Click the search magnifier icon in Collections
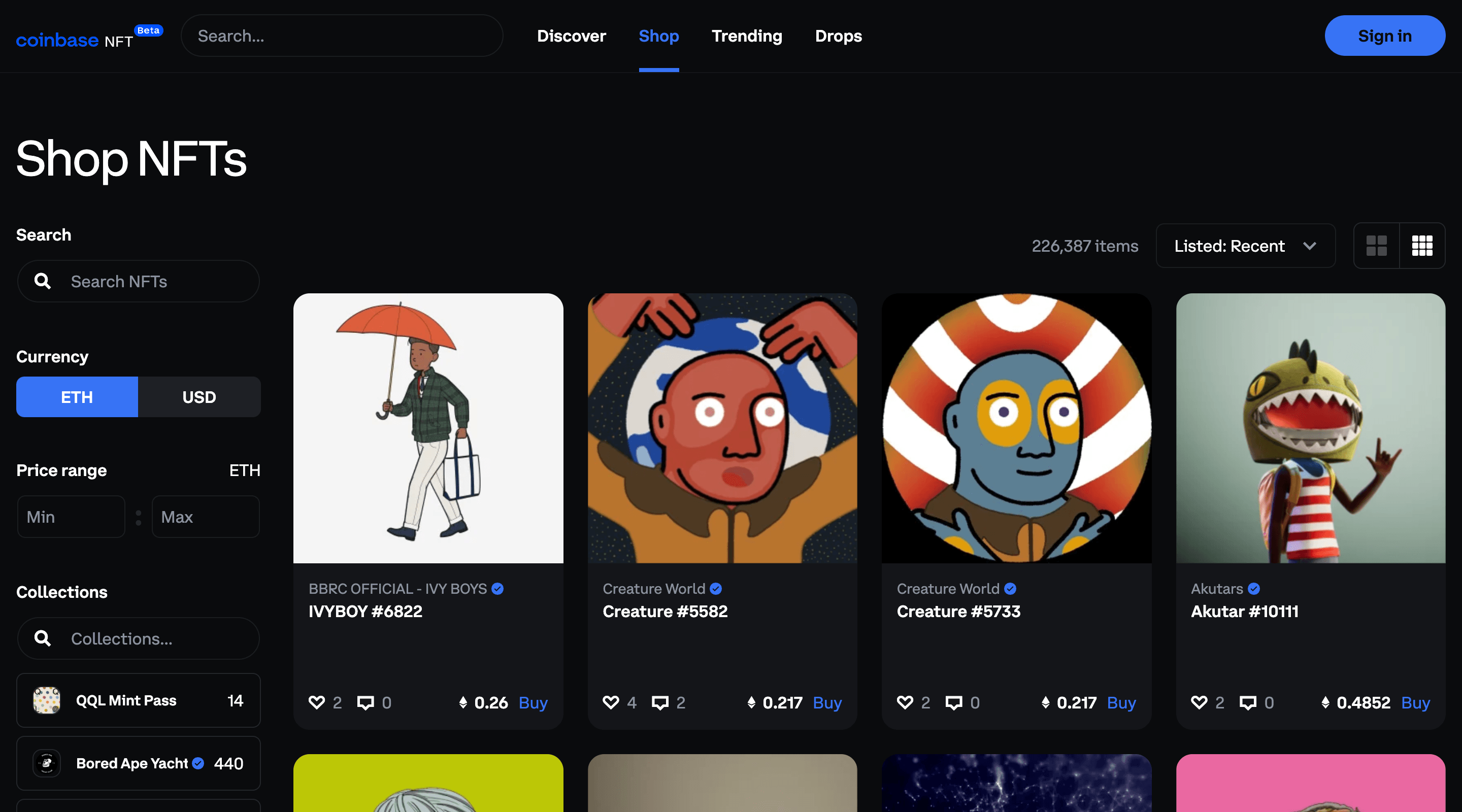The width and height of the screenshot is (1462, 812). coord(42,637)
